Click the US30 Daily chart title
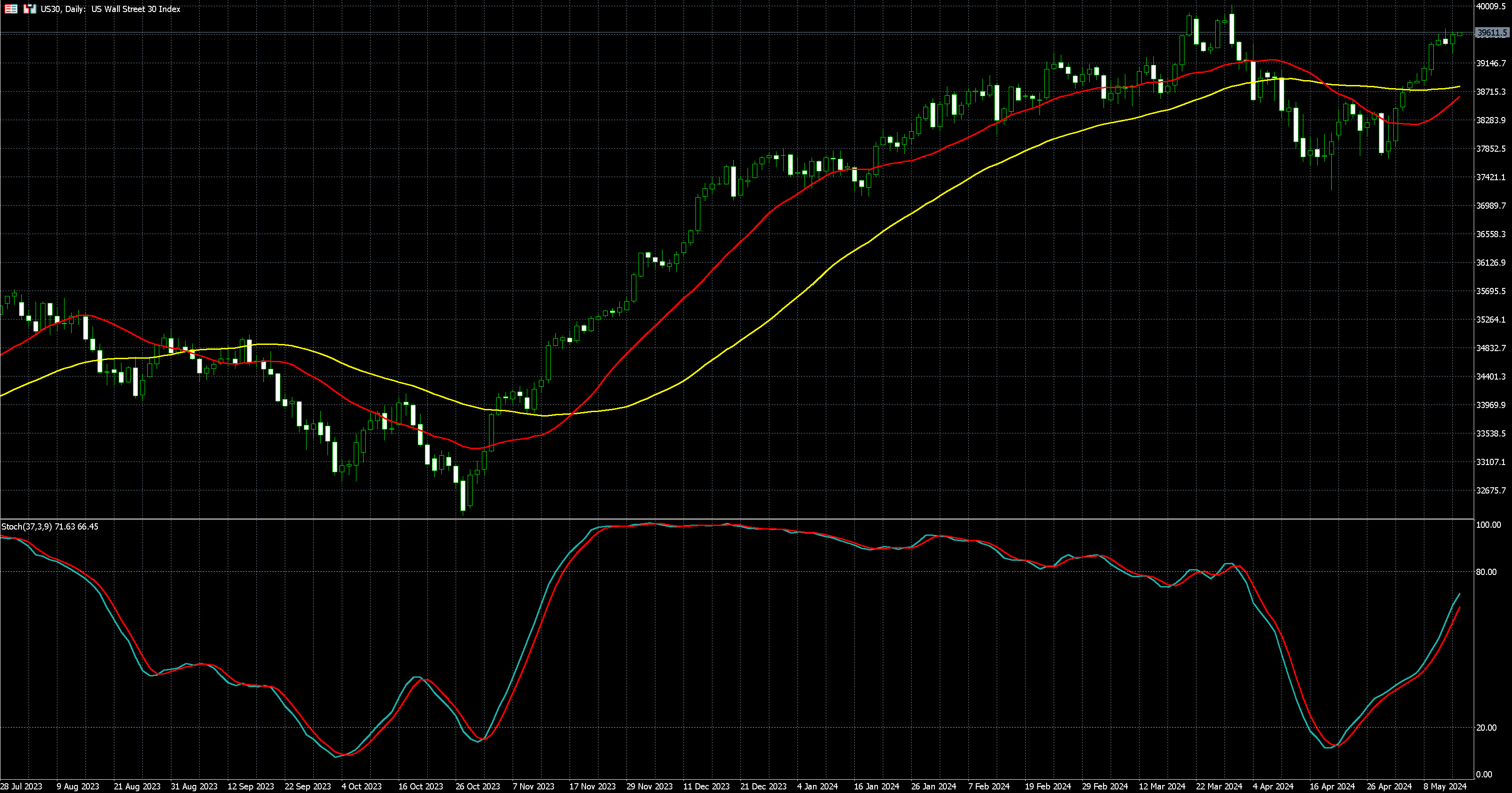This screenshot has width=1512, height=793. pyautogui.click(x=110, y=9)
